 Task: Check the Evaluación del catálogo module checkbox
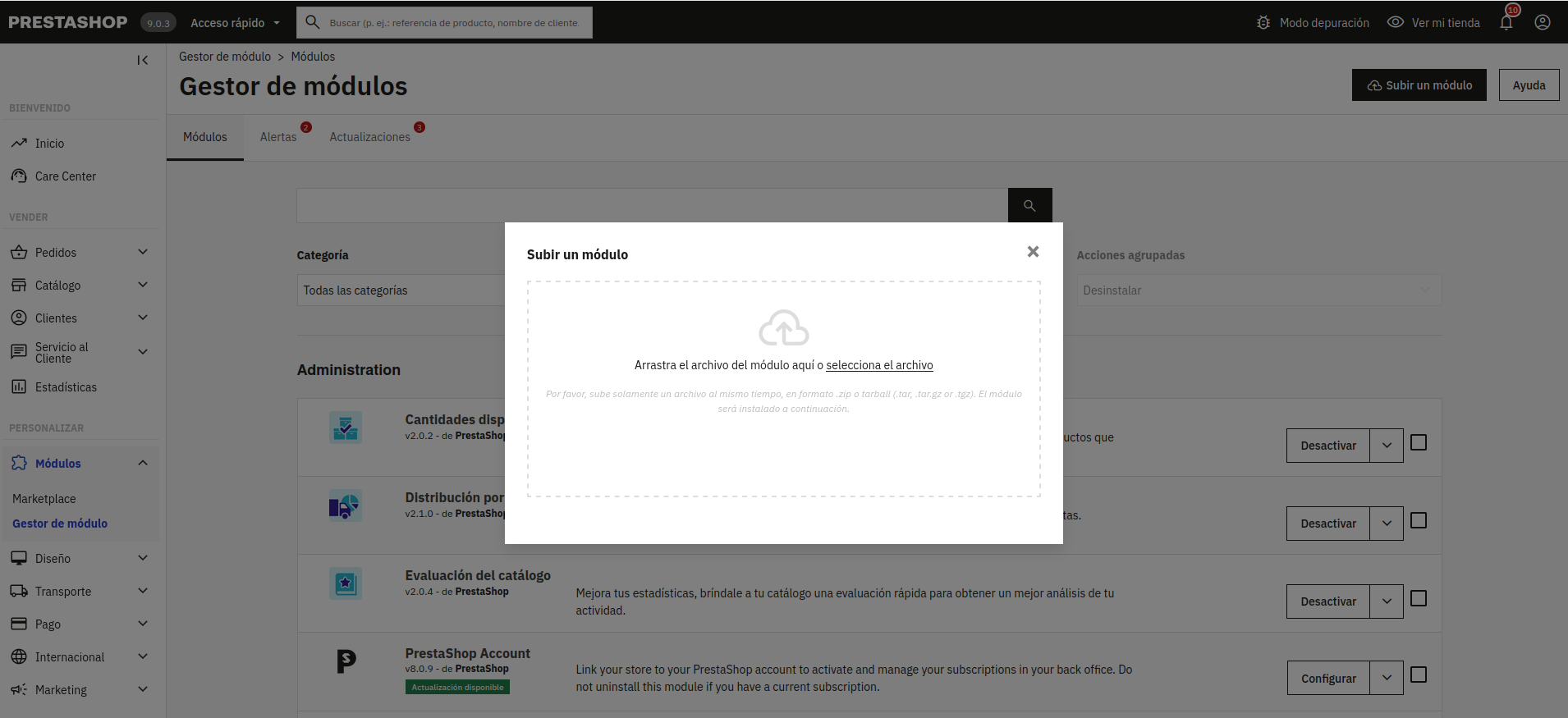tap(1418, 599)
